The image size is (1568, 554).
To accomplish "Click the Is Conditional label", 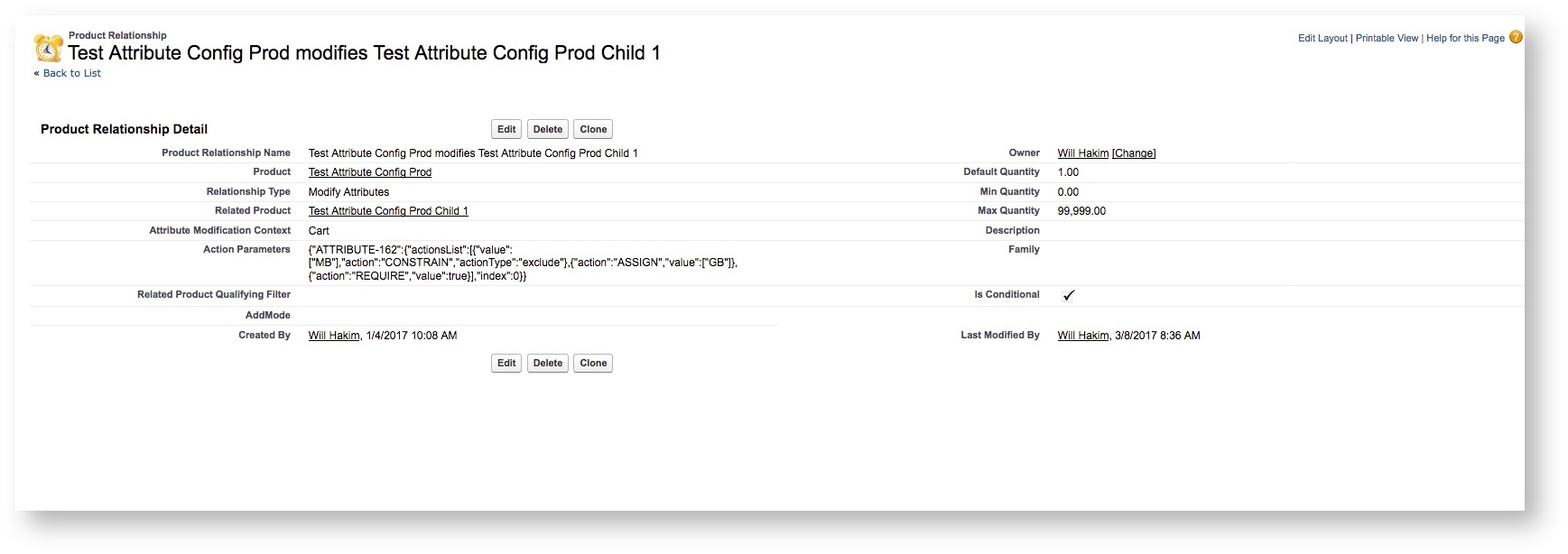I will click(x=1007, y=294).
